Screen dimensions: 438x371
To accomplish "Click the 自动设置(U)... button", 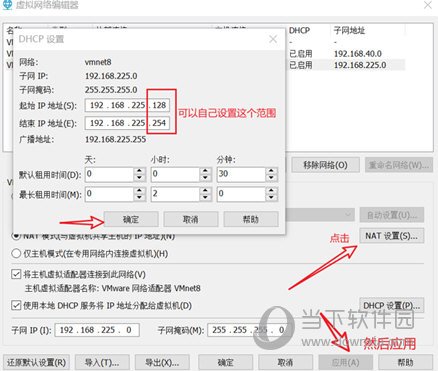I will [x=391, y=215].
